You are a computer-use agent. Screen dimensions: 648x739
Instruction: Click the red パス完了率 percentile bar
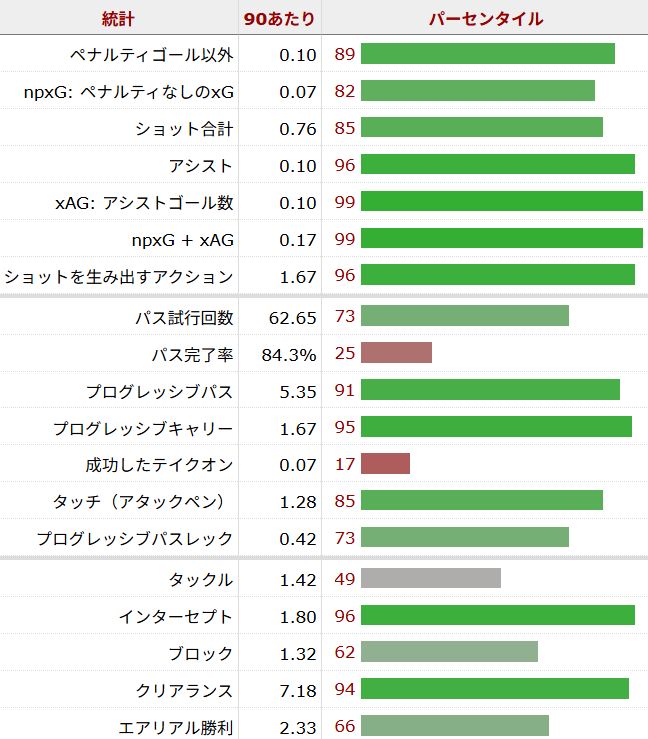(x=396, y=353)
